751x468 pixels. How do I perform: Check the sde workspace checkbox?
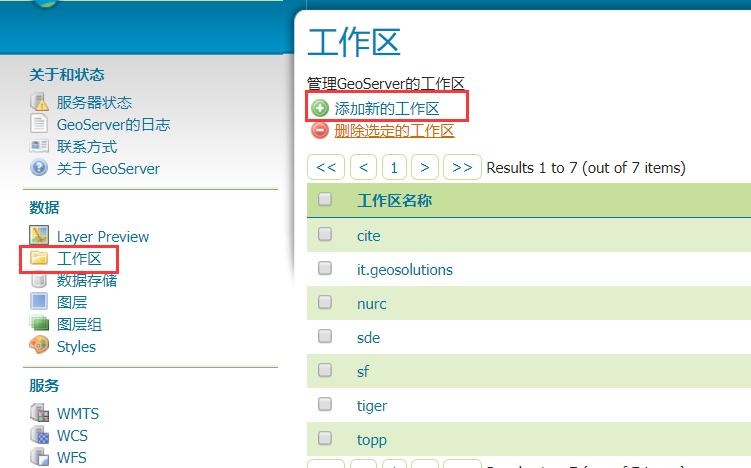325,336
